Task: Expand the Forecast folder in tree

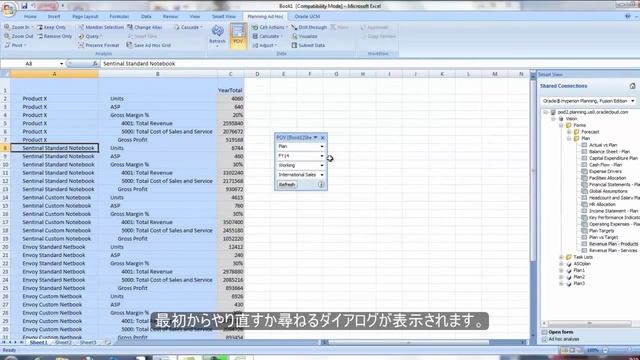Action: point(569,132)
